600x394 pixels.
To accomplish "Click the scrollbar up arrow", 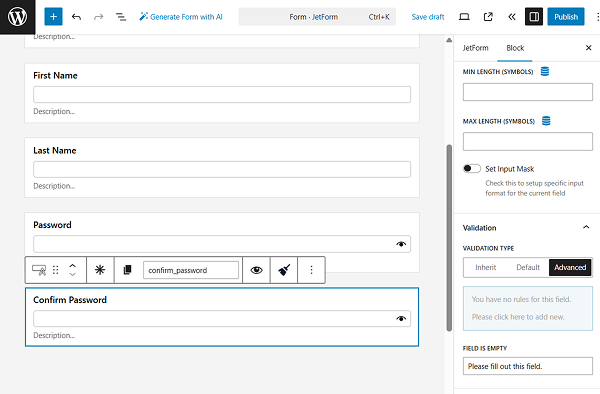I will tap(449, 40).
